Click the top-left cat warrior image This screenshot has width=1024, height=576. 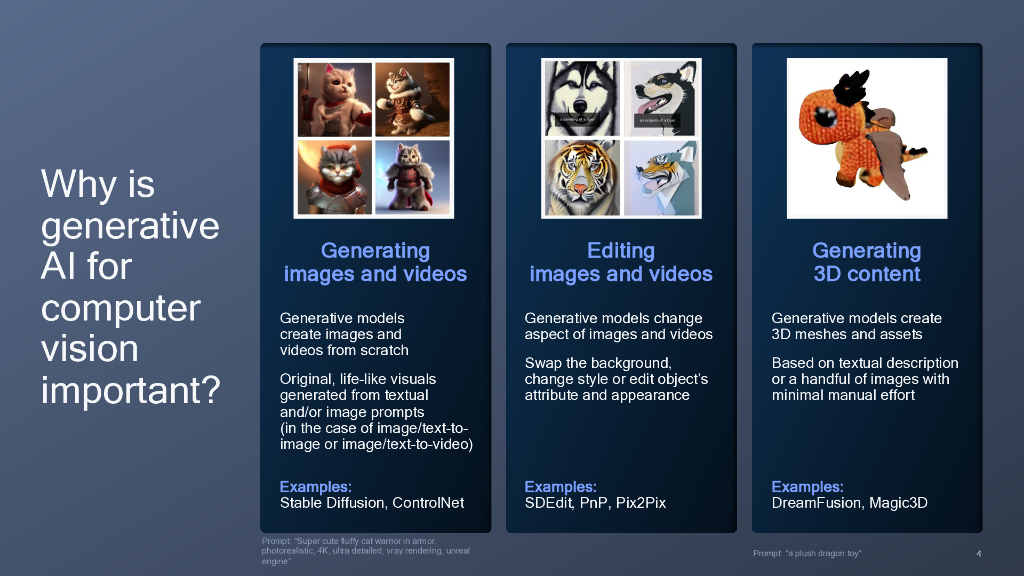(x=335, y=99)
